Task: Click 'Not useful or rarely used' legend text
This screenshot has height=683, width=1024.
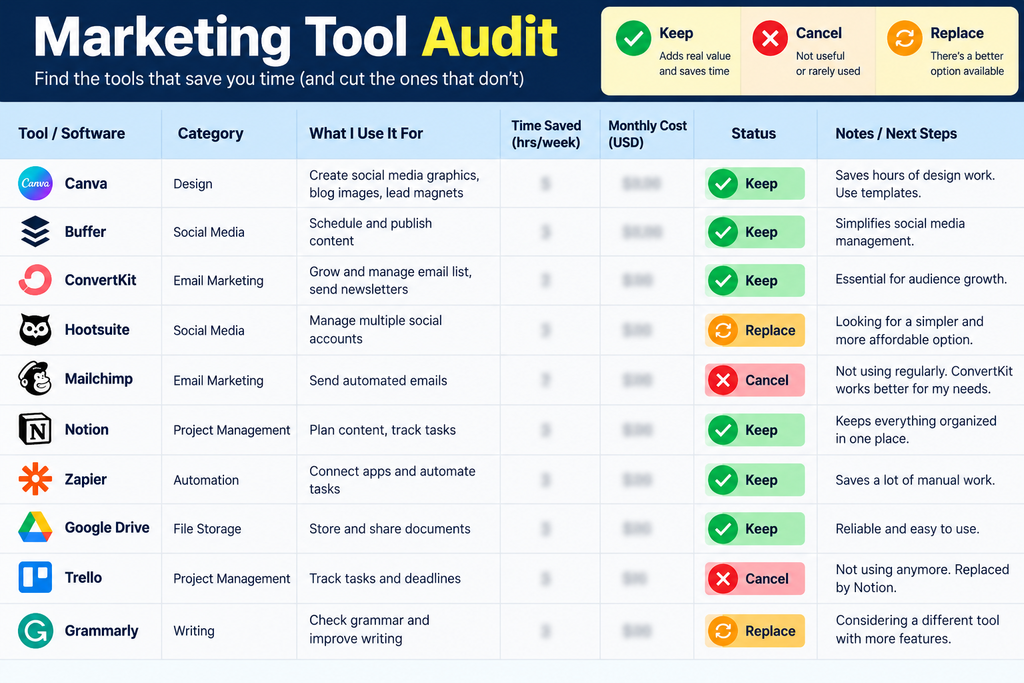Action: pyautogui.click(x=828, y=63)
